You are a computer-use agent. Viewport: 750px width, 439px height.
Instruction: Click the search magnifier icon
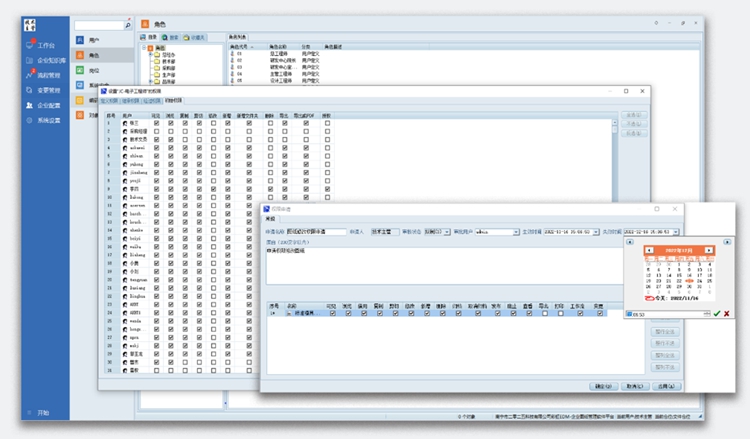[127, 23]
